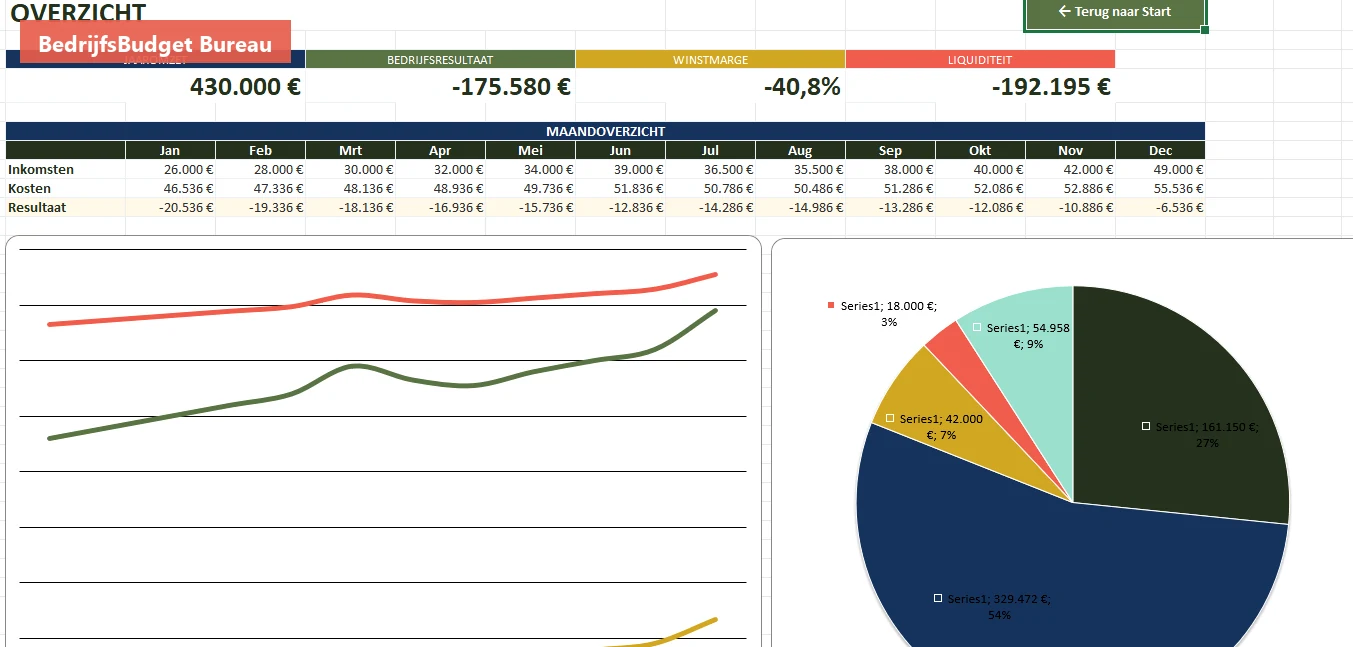Viewport: 1353px width, 647px height.
Task: Click the white legend marker beside 54.958
Action: click(977, 327)
